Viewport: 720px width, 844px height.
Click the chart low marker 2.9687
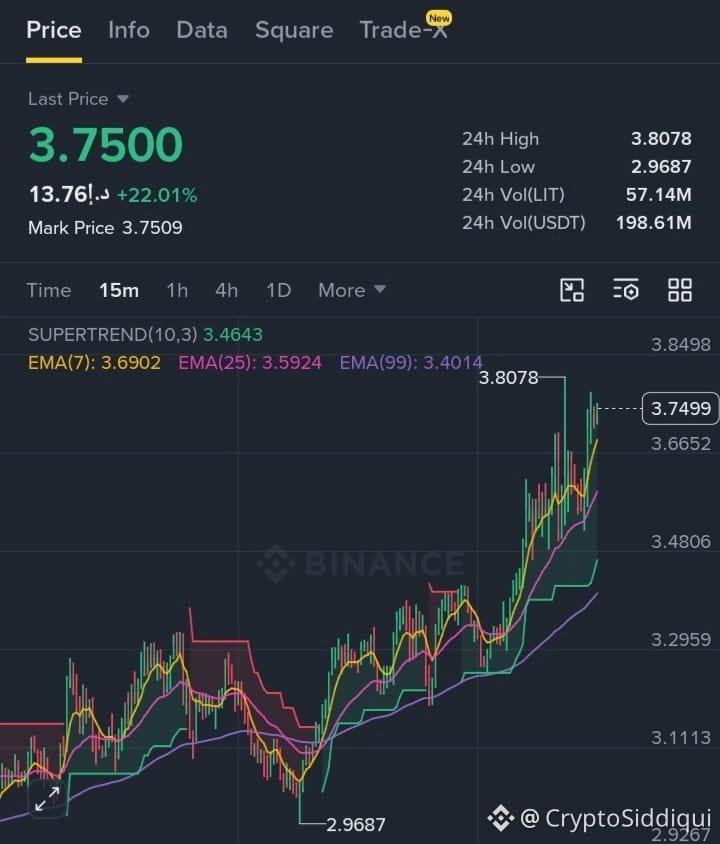(x=356, y=825)
